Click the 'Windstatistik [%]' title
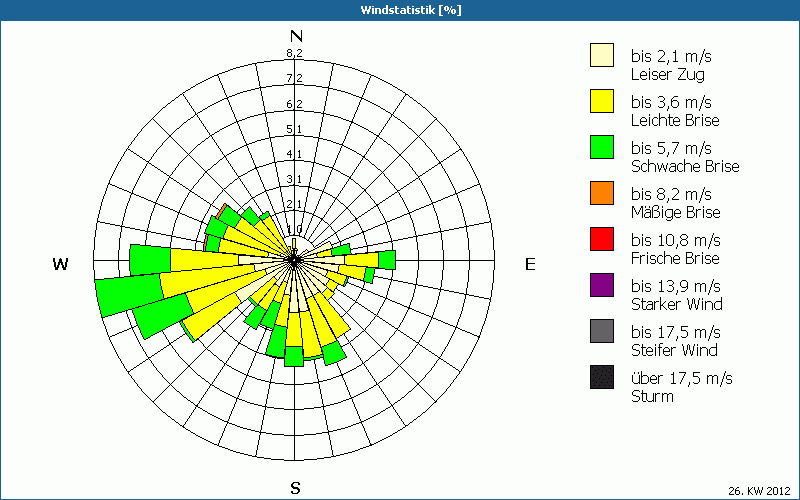This screenshot has width=800, height=500. pyautogui.click(x=411, y=10)
